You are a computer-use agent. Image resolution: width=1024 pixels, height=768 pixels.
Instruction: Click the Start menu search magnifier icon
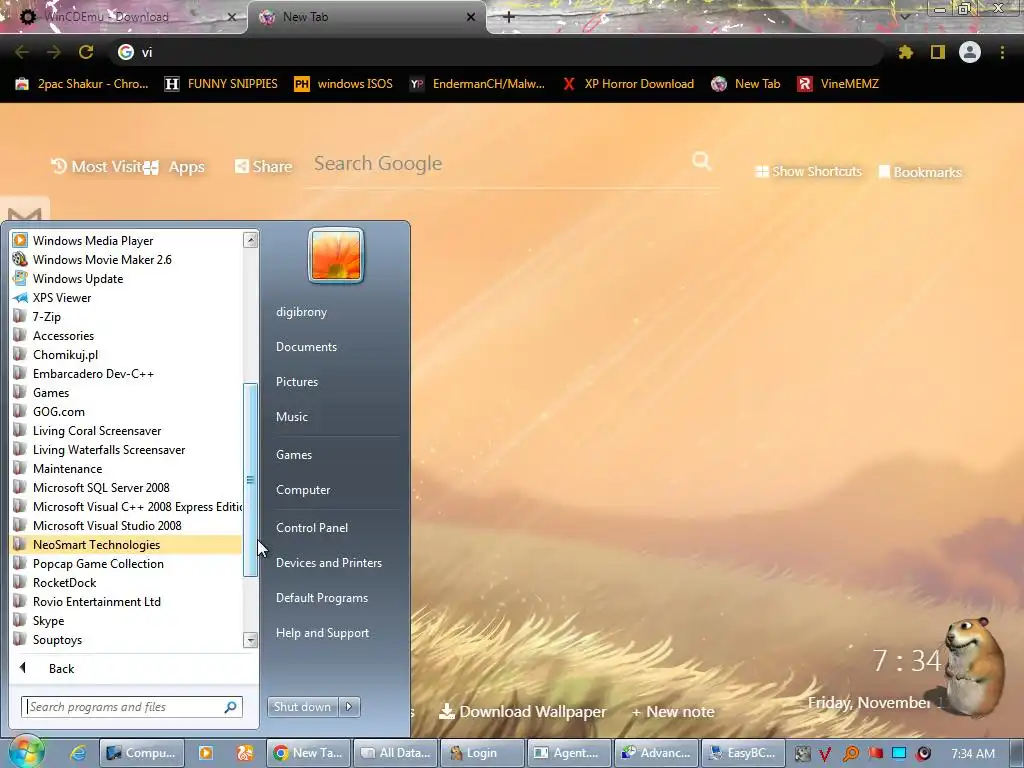coord(231,707)
